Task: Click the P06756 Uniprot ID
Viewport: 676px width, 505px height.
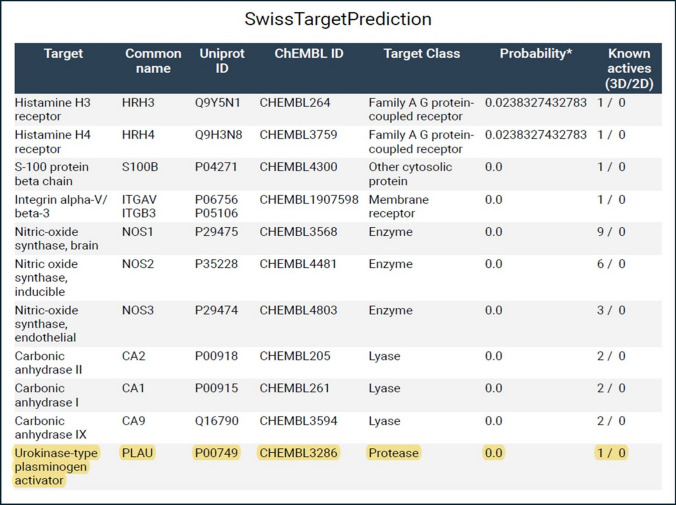Action: point(217,200)
